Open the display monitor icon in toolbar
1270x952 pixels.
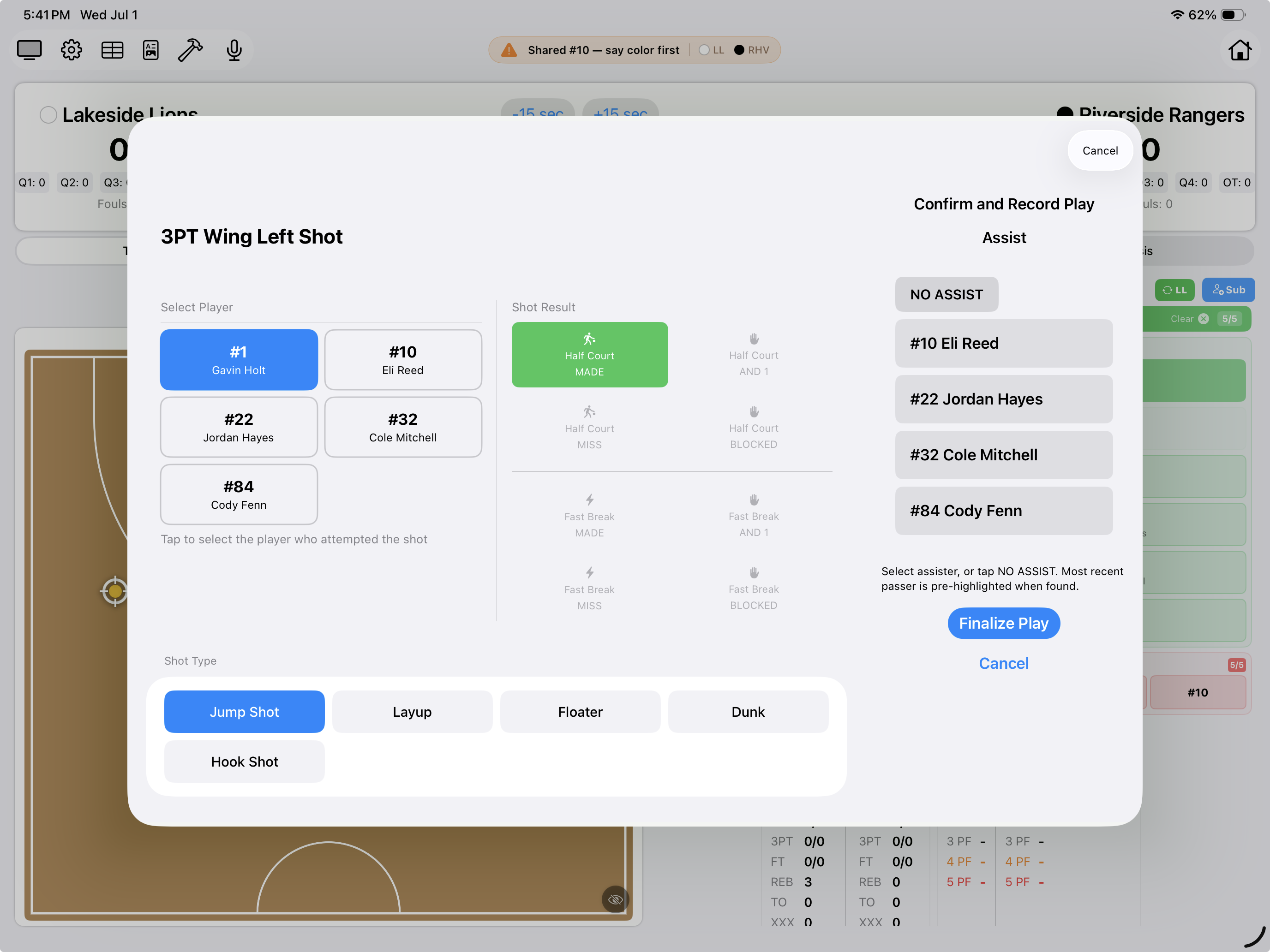click(29, 50)
